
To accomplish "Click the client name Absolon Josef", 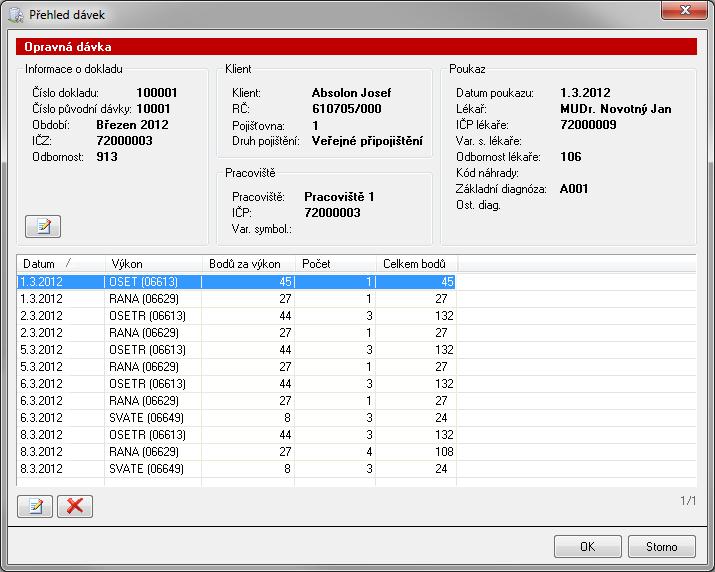I will [351, 93].
